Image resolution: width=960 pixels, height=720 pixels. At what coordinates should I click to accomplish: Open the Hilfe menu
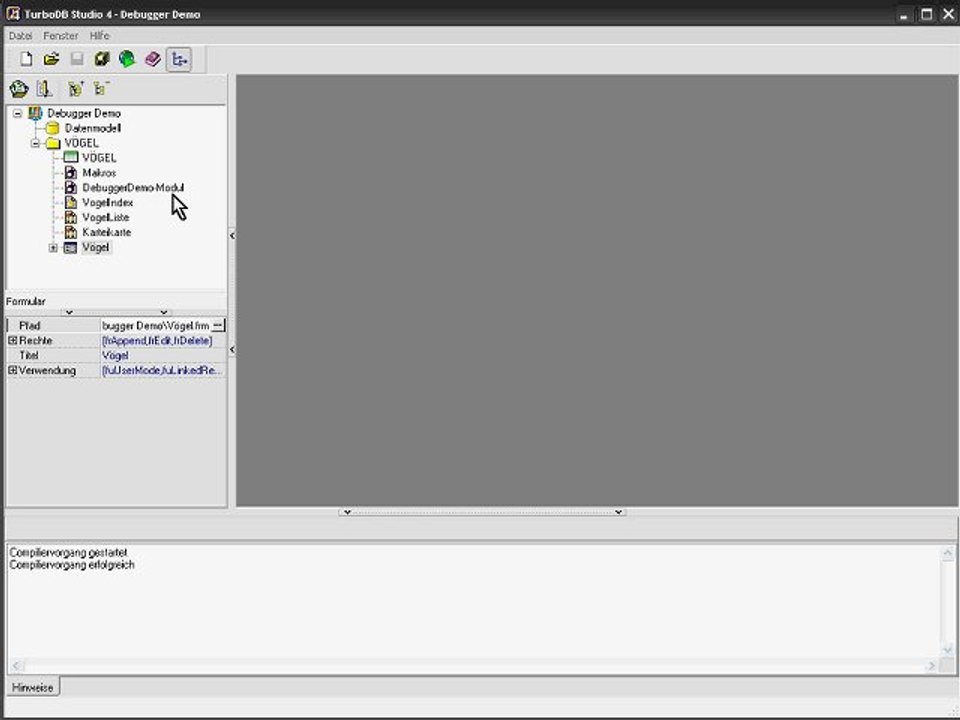point(99,36)
